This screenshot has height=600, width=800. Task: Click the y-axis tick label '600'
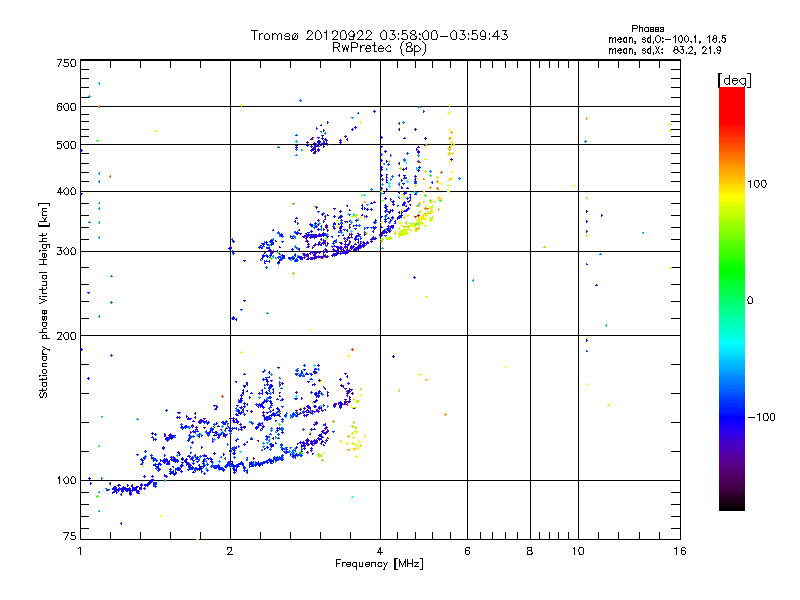(x=66, y=107)
